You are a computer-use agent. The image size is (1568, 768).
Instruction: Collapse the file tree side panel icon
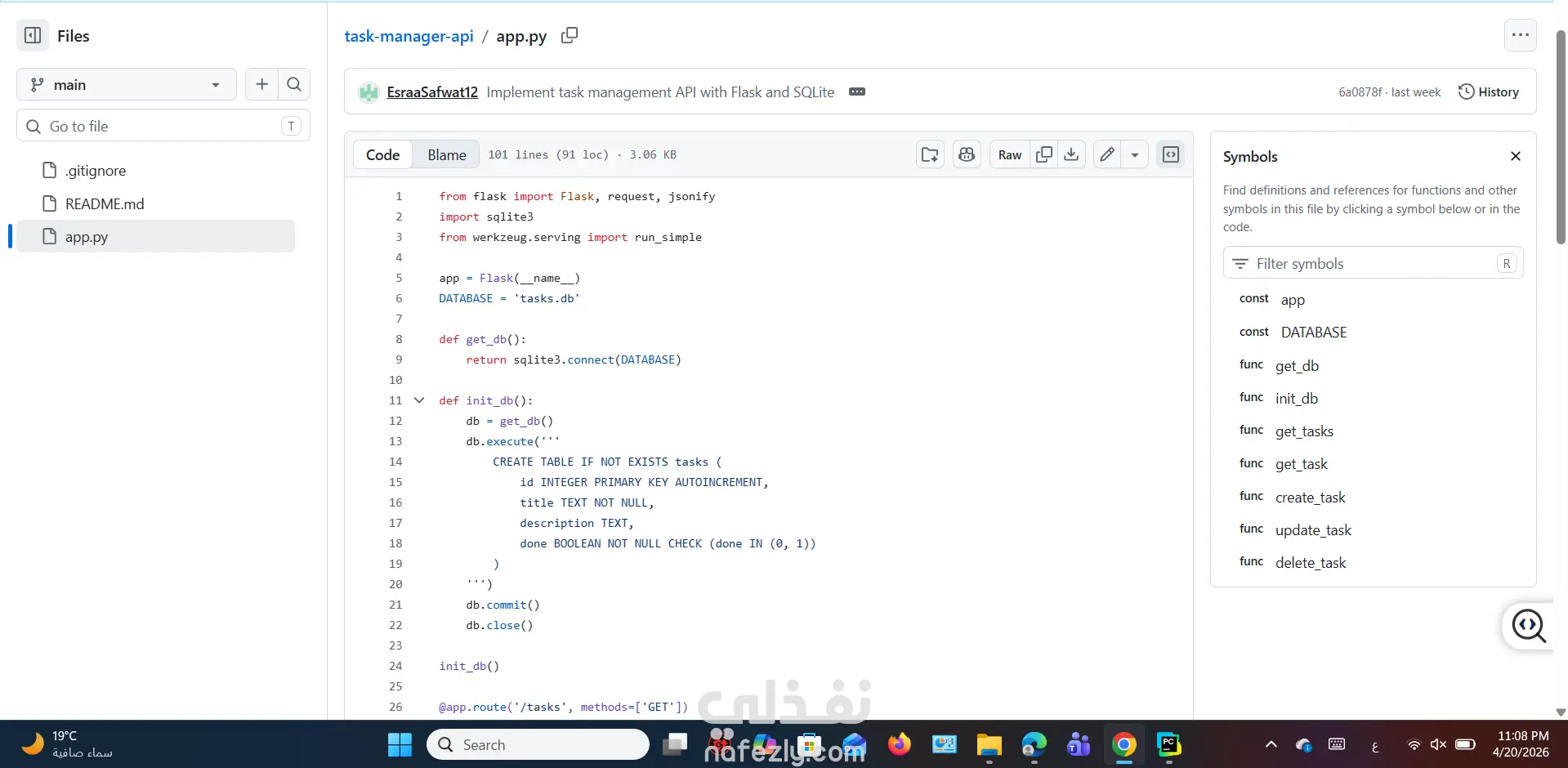[x=33, y=36]
